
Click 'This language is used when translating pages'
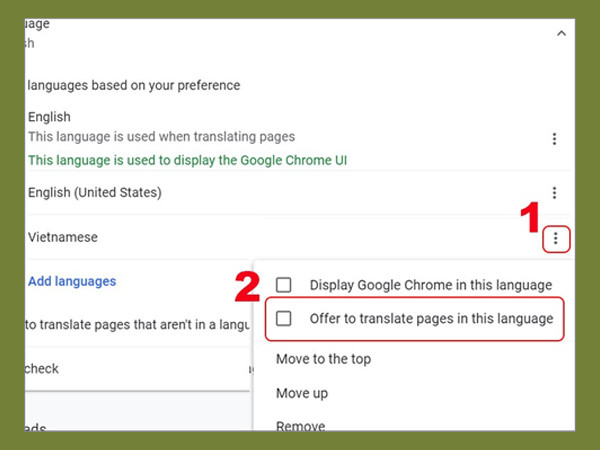(x=161, y=137)
